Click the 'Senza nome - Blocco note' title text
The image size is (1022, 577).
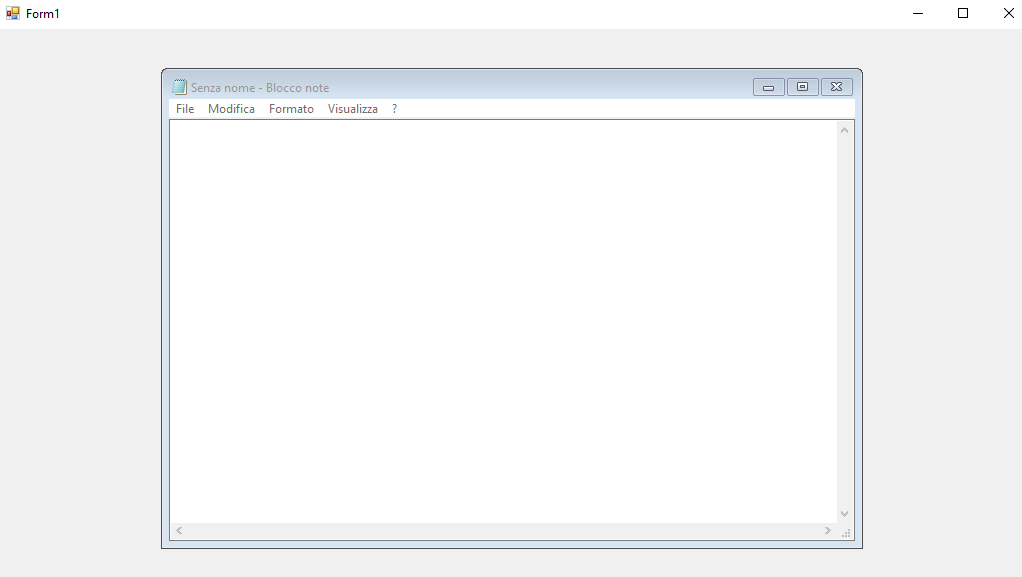(260, 88)
